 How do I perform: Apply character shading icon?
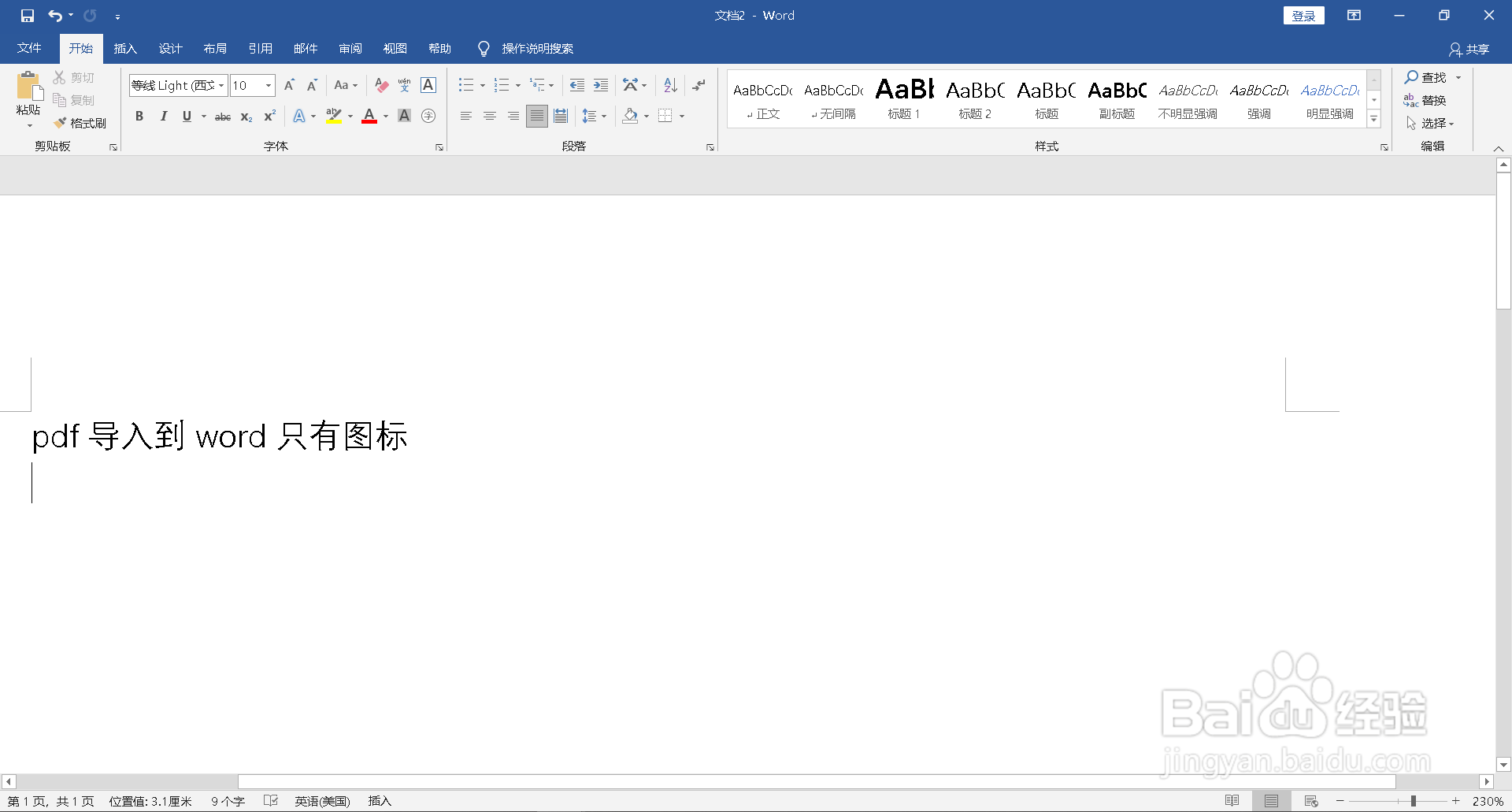point(405,116)
